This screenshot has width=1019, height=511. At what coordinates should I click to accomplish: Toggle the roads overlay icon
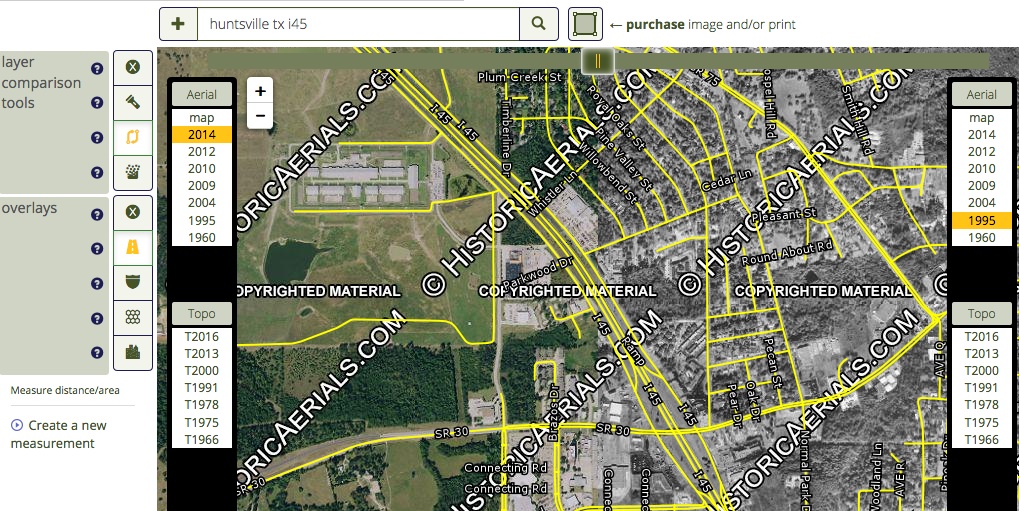133,247
